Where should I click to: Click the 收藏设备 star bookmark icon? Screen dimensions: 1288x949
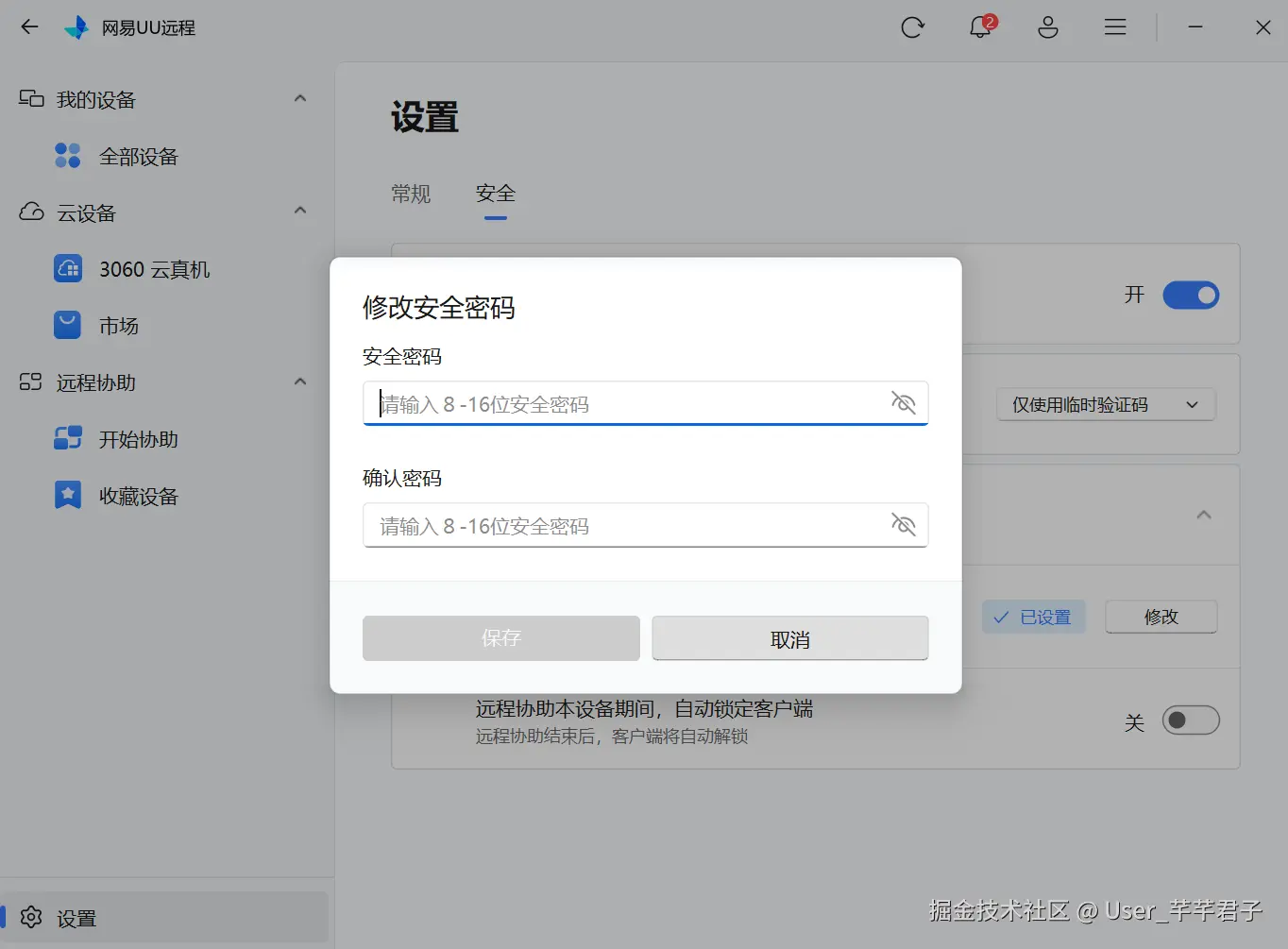tap(68, 496)
